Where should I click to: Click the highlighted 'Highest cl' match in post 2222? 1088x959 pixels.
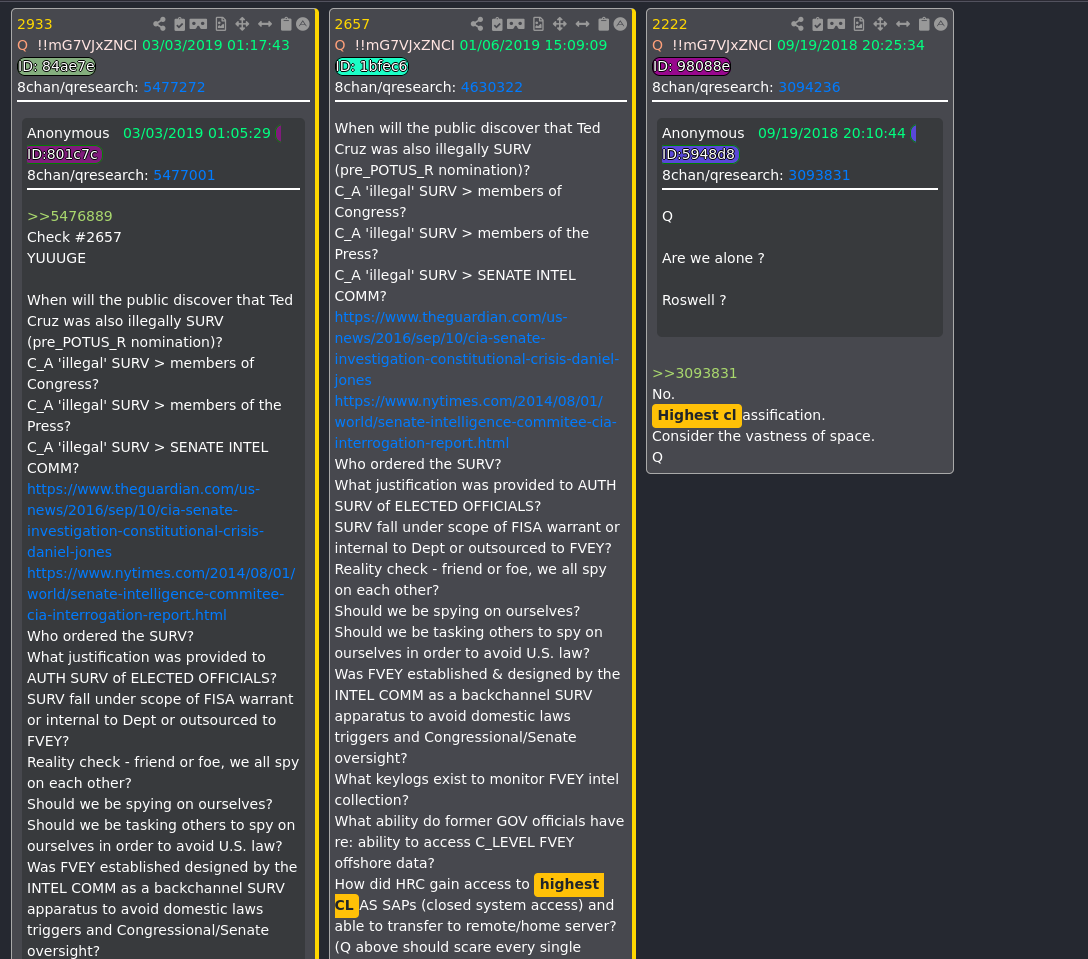(x=697, y=416)
